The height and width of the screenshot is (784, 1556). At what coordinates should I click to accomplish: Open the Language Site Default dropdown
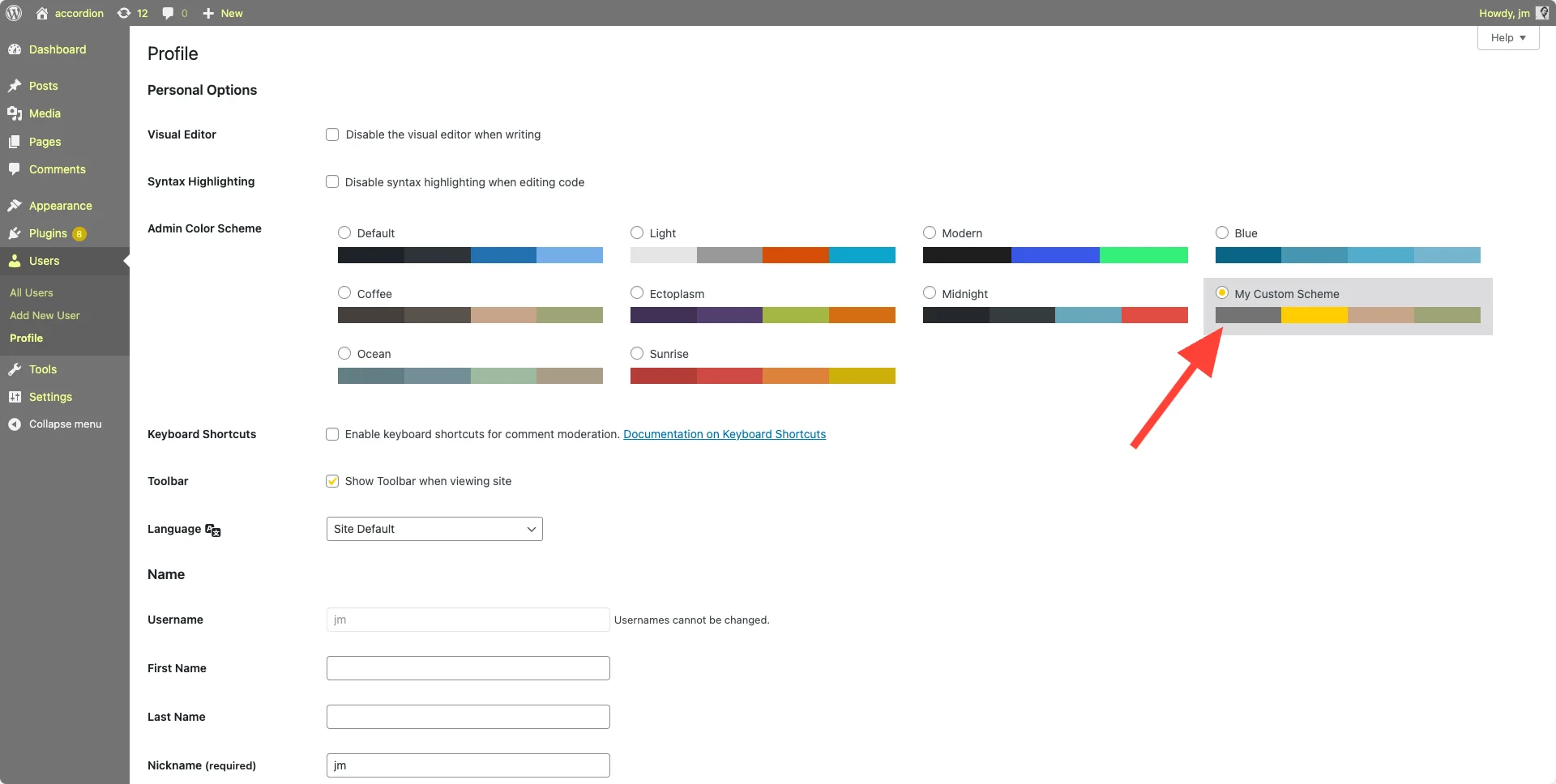[x=434, y=529]
